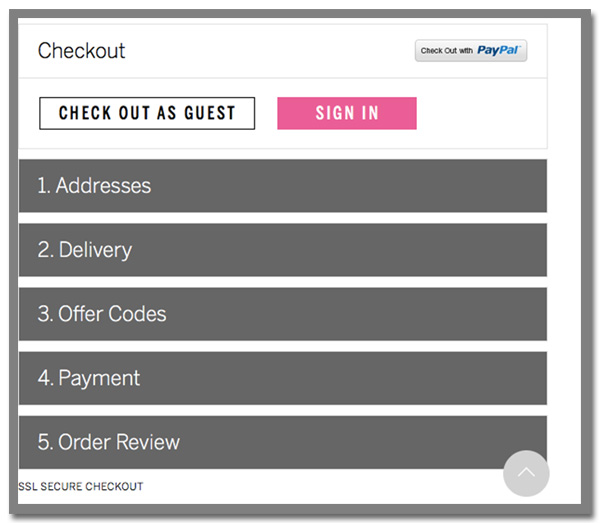The height and width of the screenshot is (523, 600).
Task: Expand the 3. Offer Codes section
Action: (x=283, y=314)
